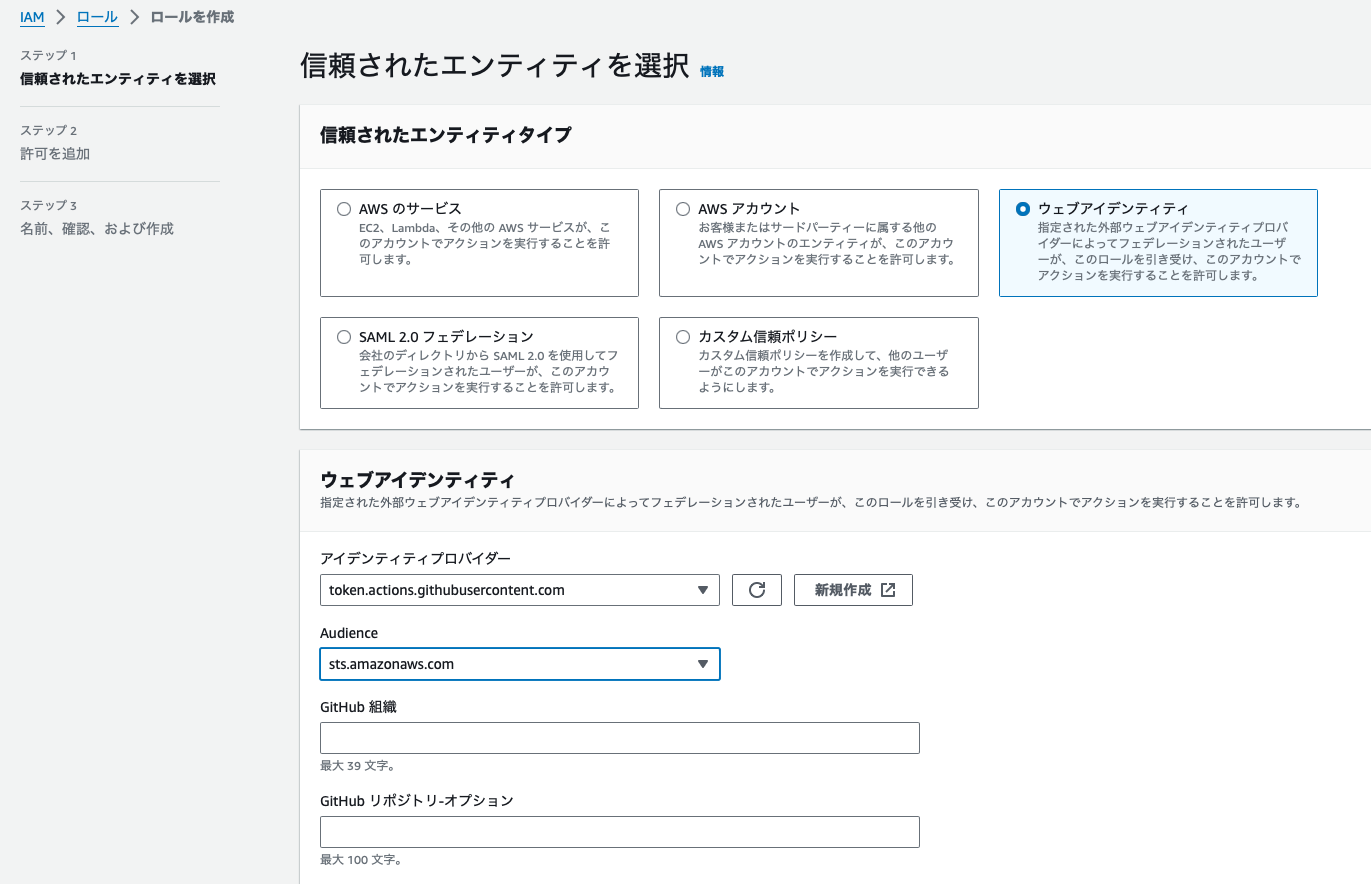
Task: Click the ウェブアイデンティティ section heading
Action: pos(417,479)
